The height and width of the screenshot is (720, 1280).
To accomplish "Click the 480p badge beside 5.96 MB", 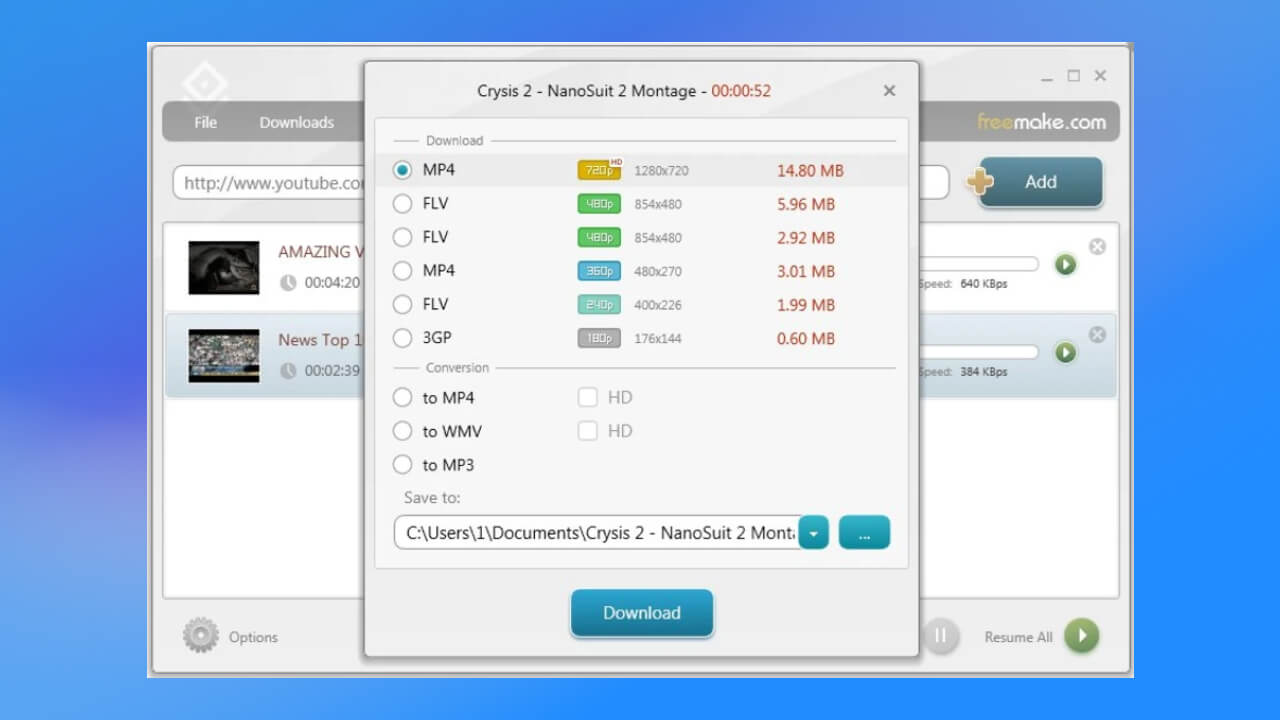I will pyautogui.click(x=599, y=204).
